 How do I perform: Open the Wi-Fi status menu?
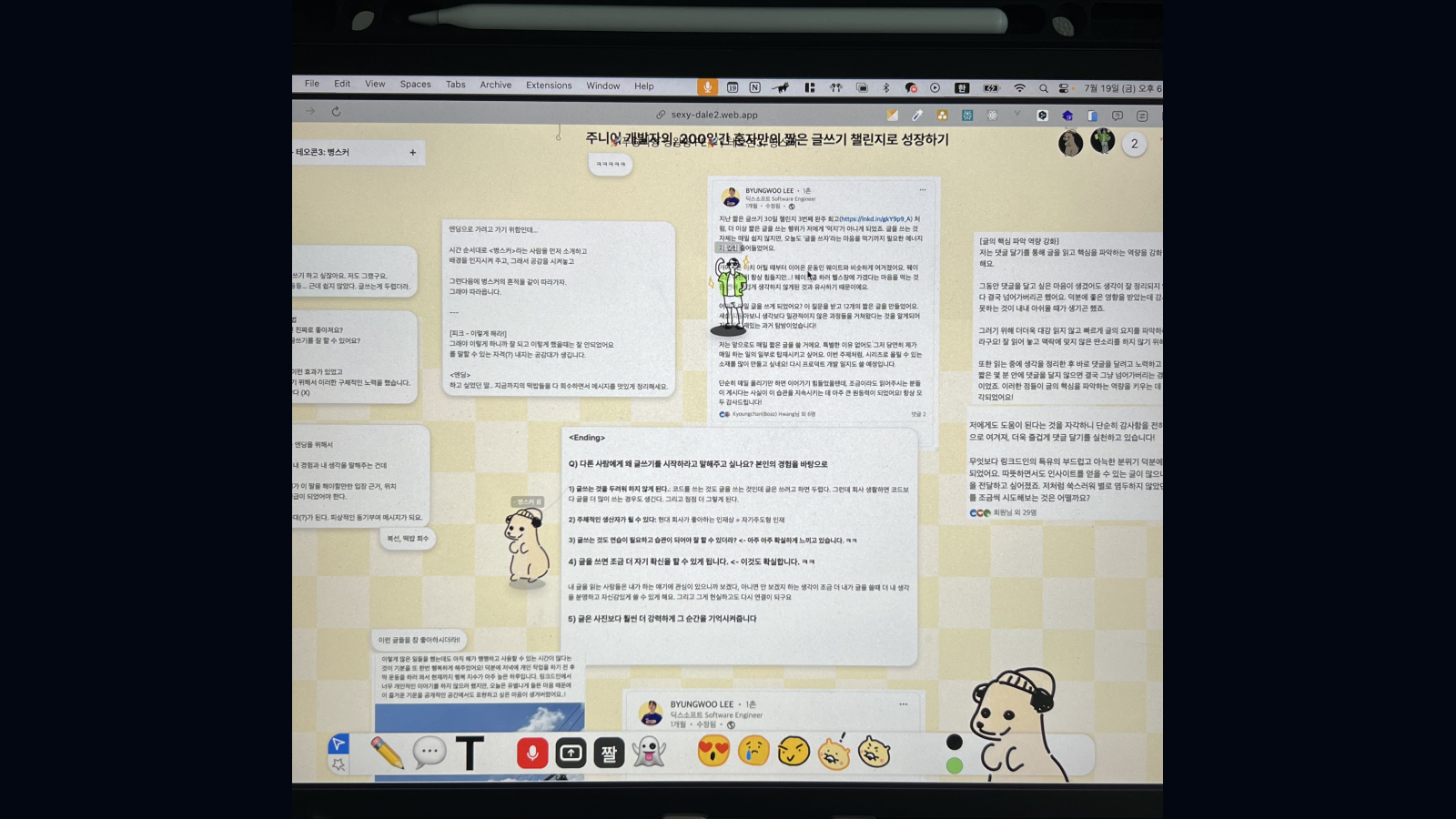click(1019, 88)
